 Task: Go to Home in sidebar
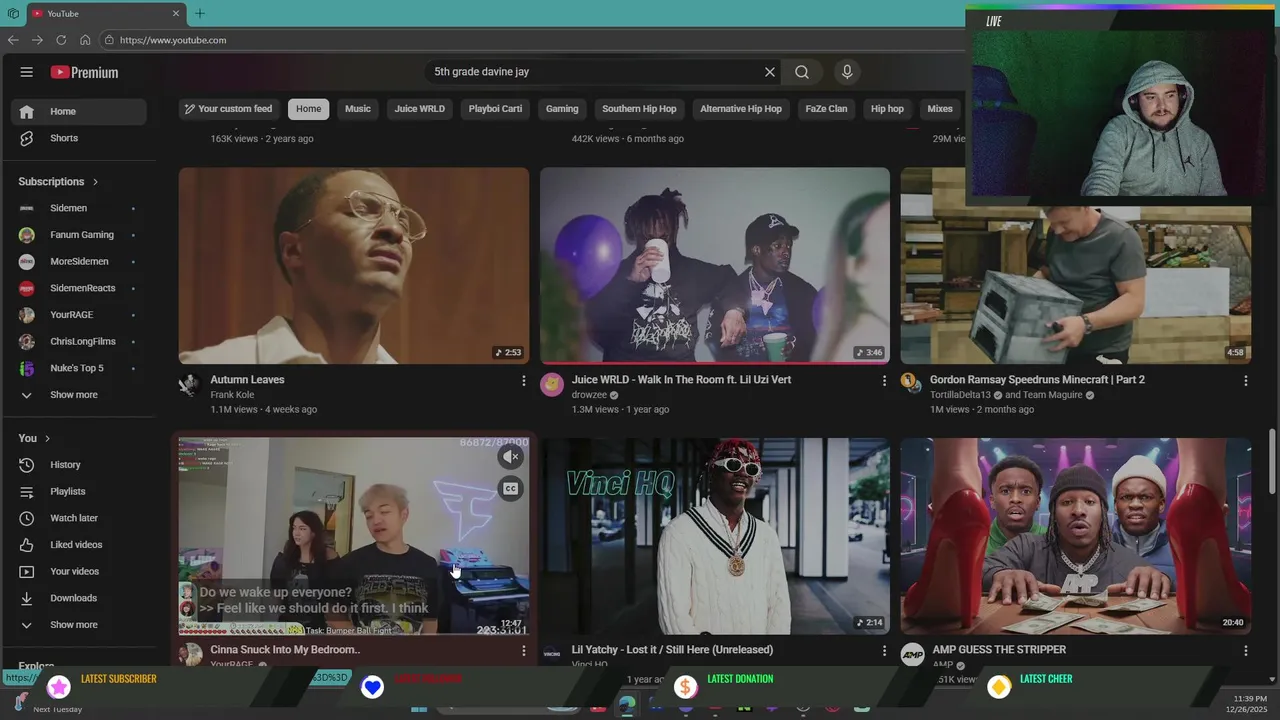(78, 111)
